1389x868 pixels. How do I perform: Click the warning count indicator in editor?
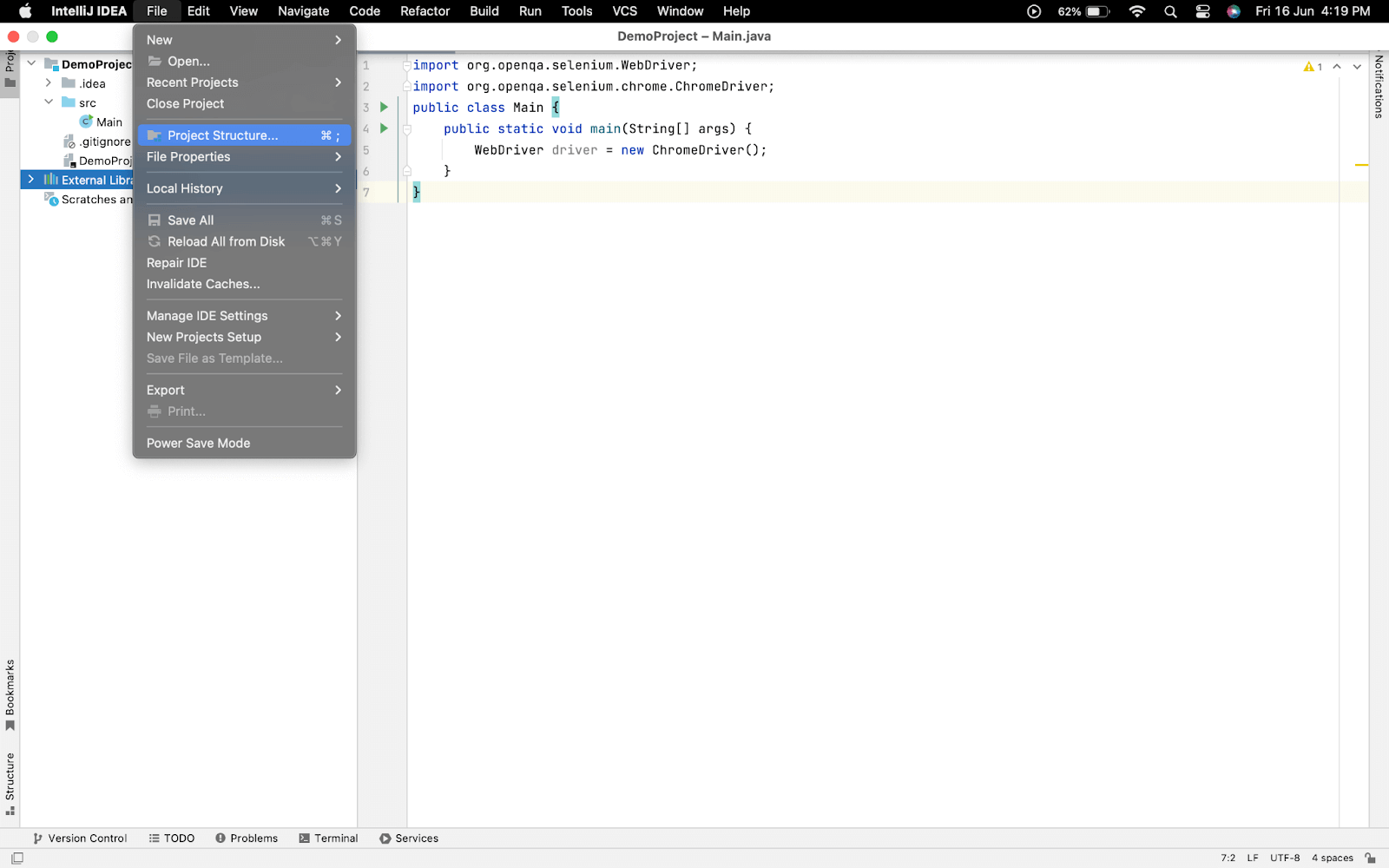click(1313, 65)
